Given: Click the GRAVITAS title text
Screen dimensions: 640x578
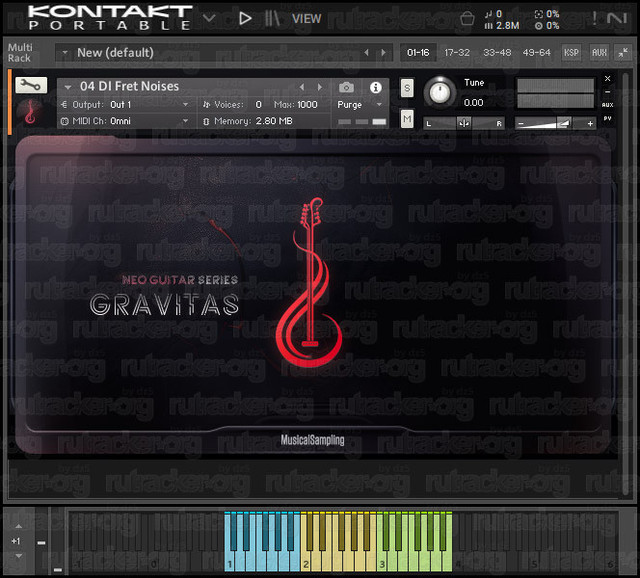Looking at the screenshot, I should click(164, 305).
